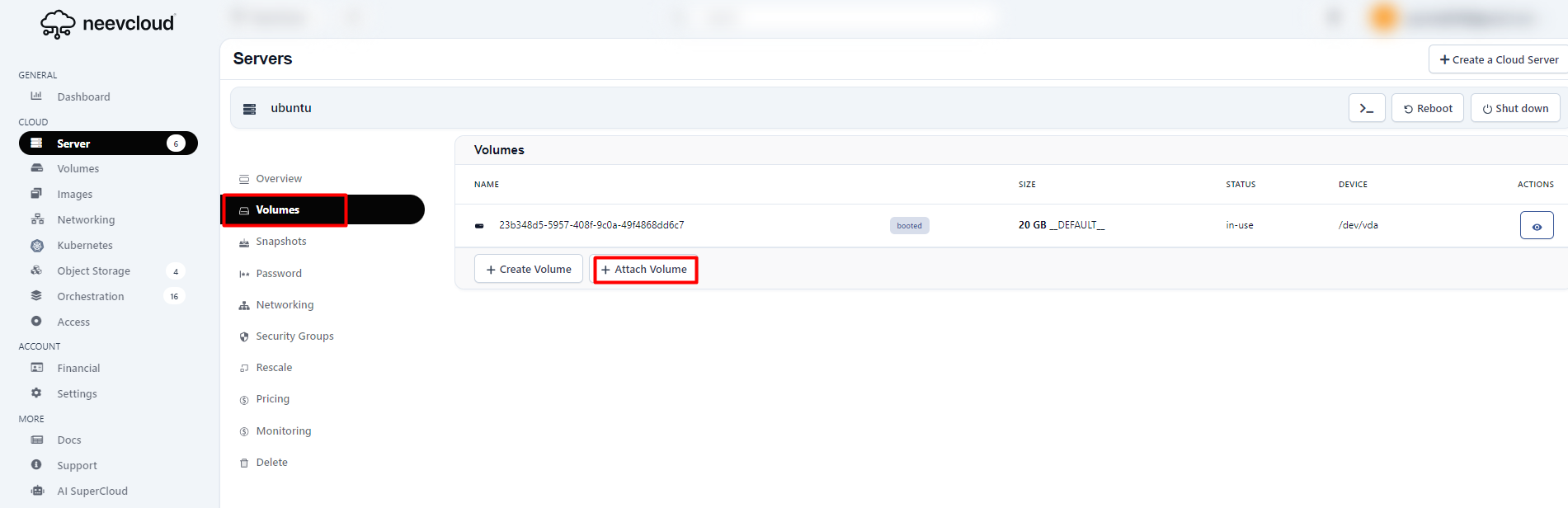
Task: Click the Create Volume button
Action: point(529,270)
